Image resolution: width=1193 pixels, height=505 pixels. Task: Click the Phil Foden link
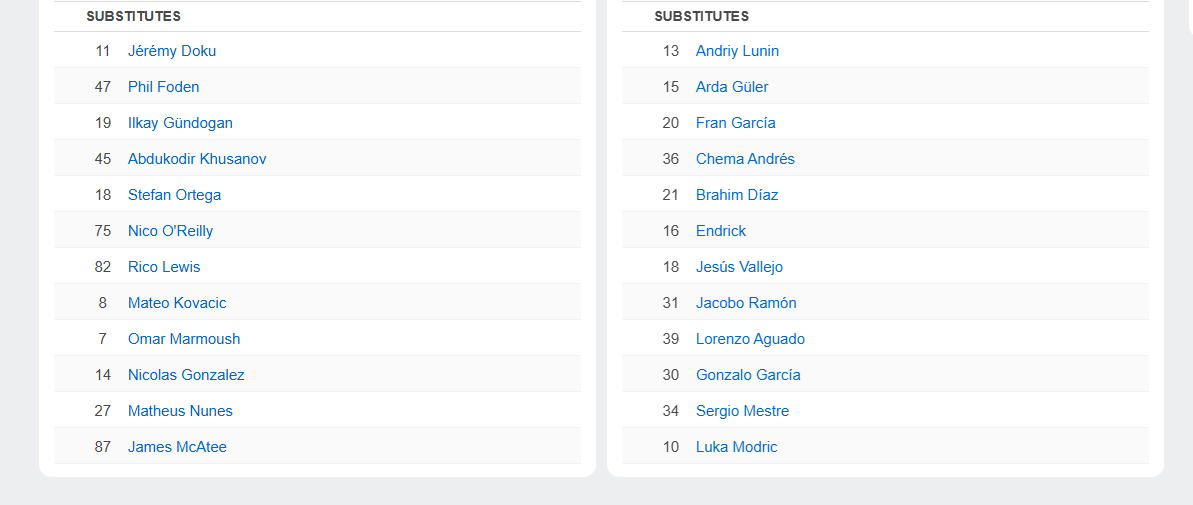[x=163, y=87]
